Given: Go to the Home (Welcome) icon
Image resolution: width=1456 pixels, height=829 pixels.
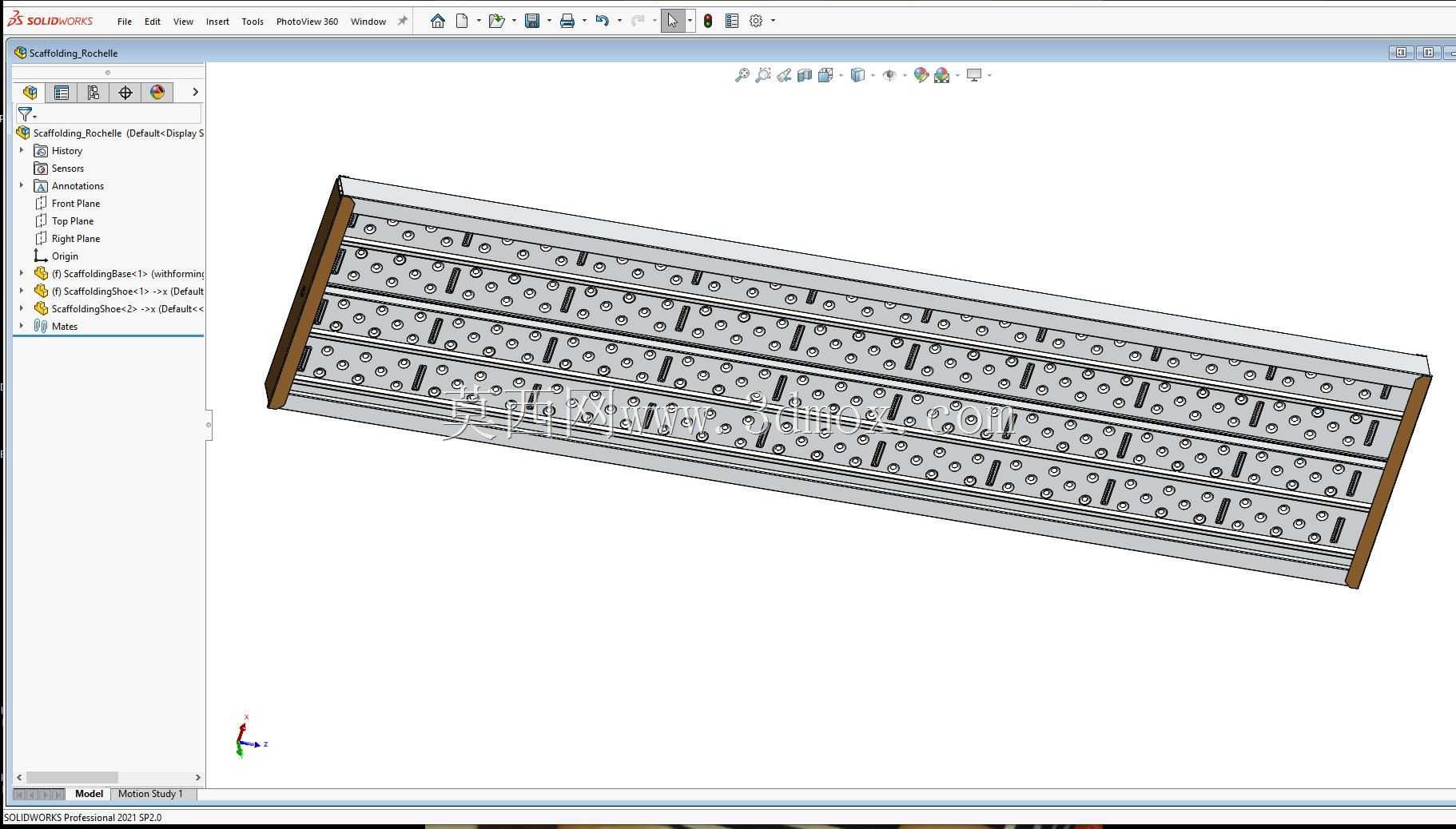Looking at the screenshot, I should [437, 21].
